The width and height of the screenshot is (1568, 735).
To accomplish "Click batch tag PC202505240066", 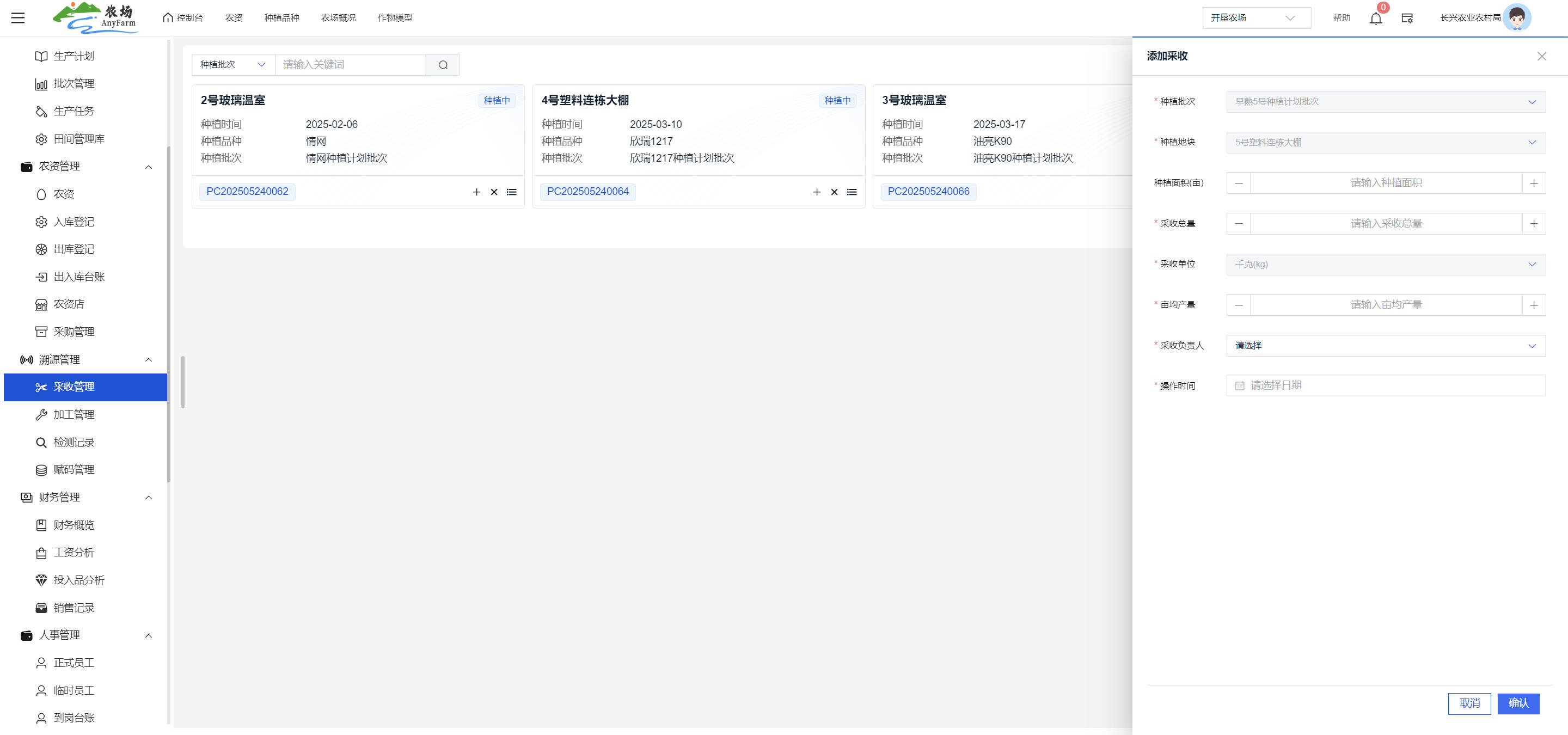I will click(x=928, y=192).
